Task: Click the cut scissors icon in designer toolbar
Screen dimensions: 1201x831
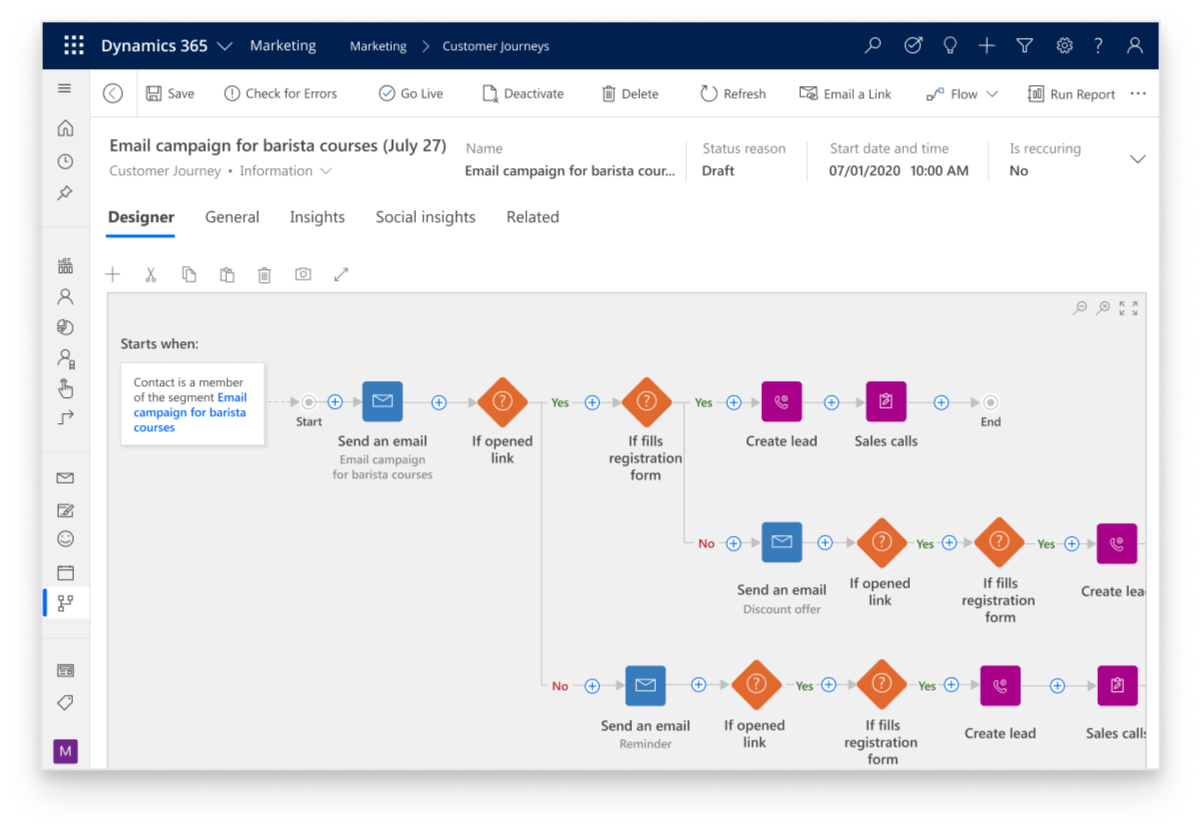Action: coord(151,275)
